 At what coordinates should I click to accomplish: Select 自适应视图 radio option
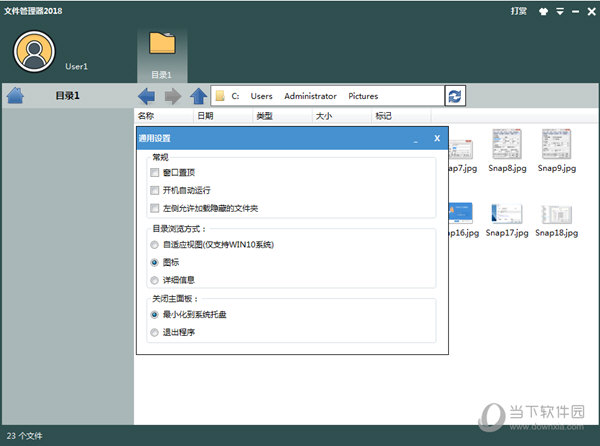click(154, 244)
